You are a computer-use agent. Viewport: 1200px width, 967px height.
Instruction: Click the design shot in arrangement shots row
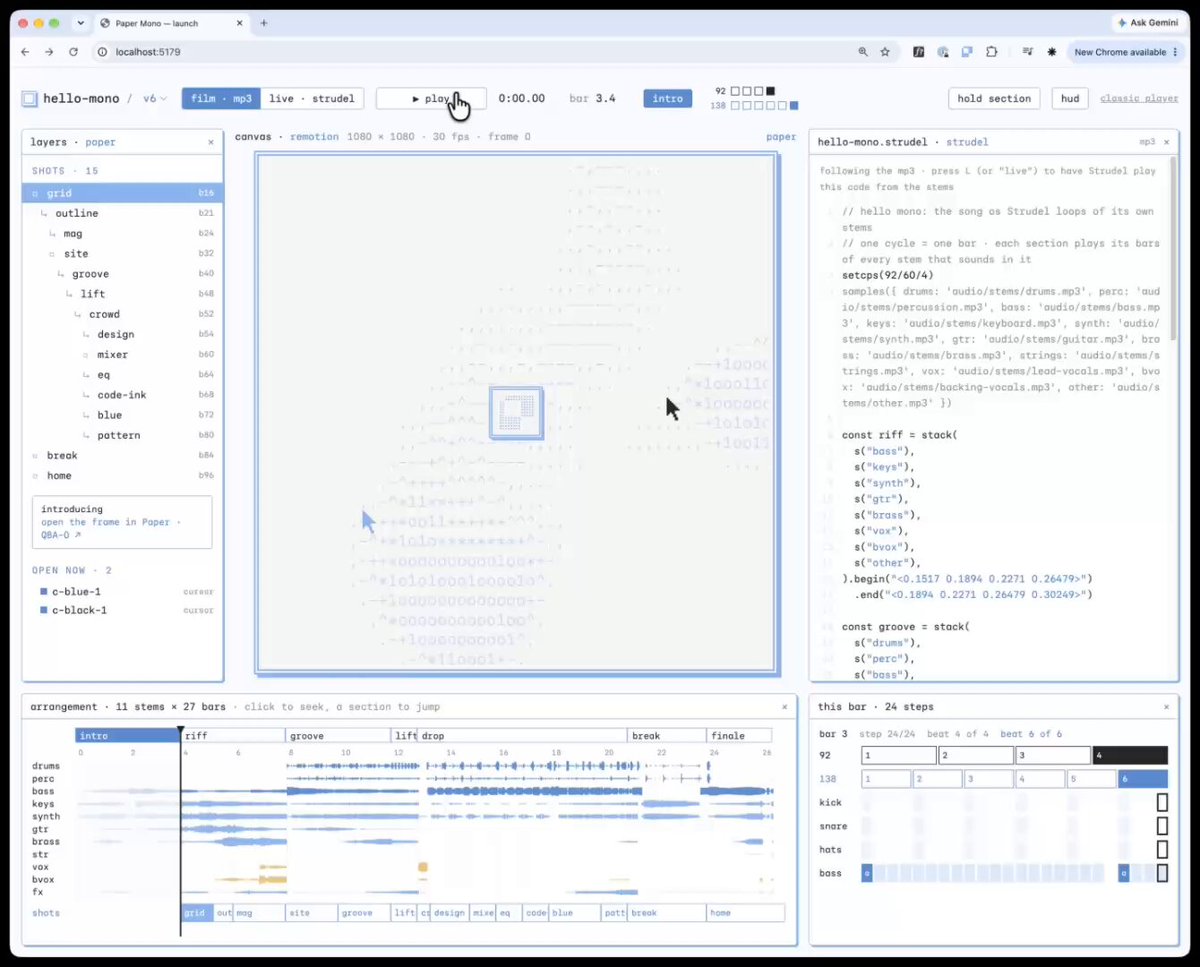click(x=449, y=913)
